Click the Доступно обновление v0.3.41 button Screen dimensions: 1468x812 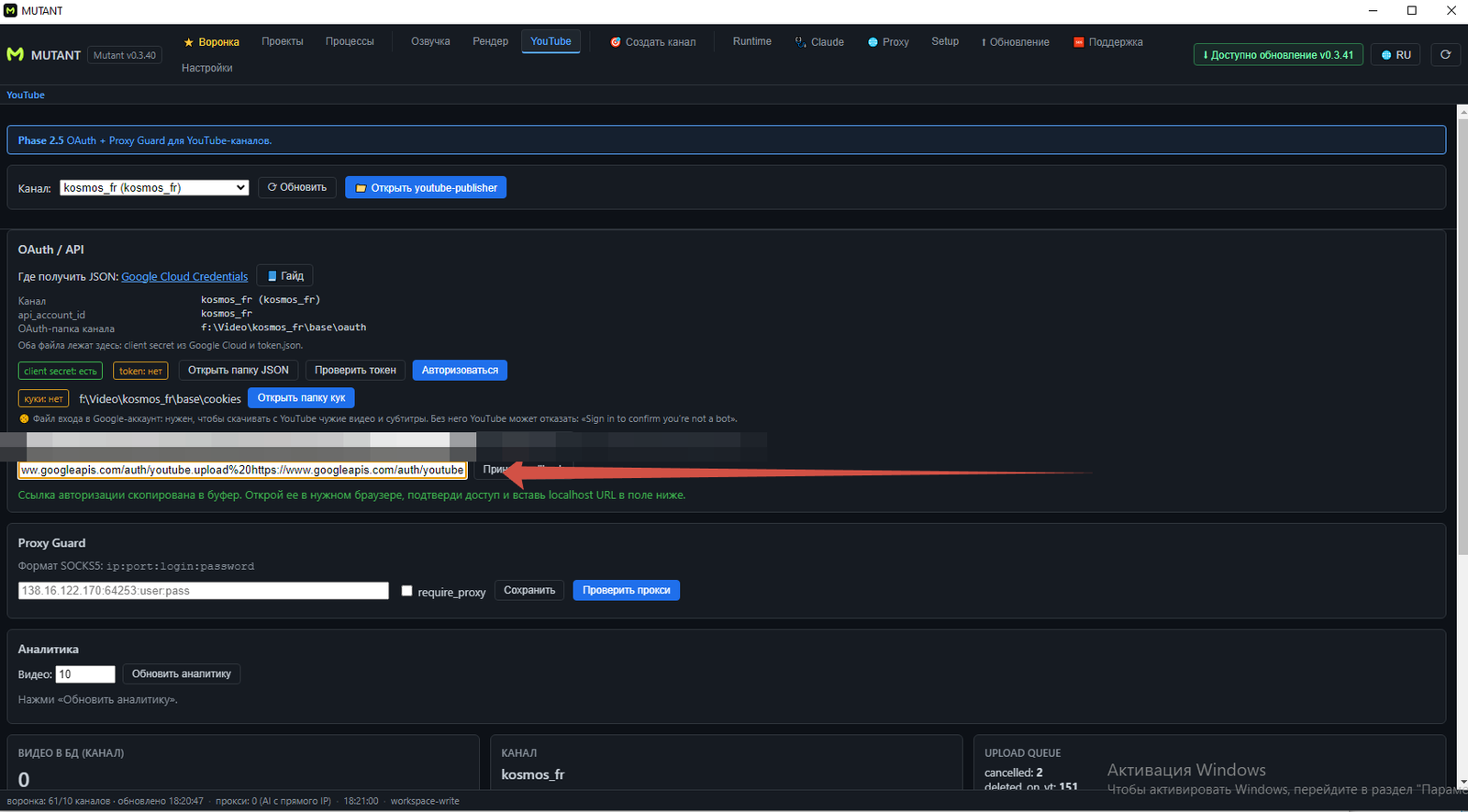coord(1278,55)
